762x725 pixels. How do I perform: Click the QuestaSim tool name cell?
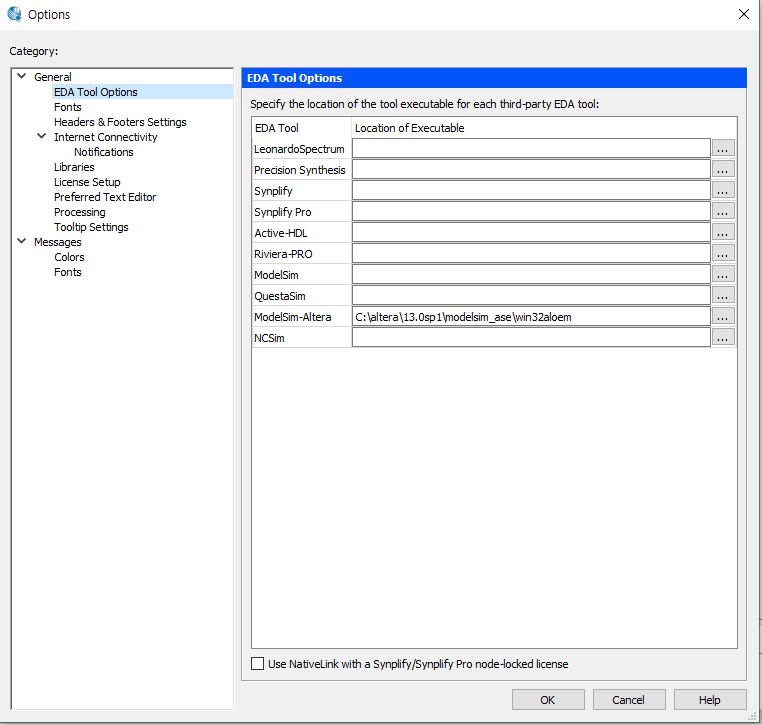pos(301,295)
